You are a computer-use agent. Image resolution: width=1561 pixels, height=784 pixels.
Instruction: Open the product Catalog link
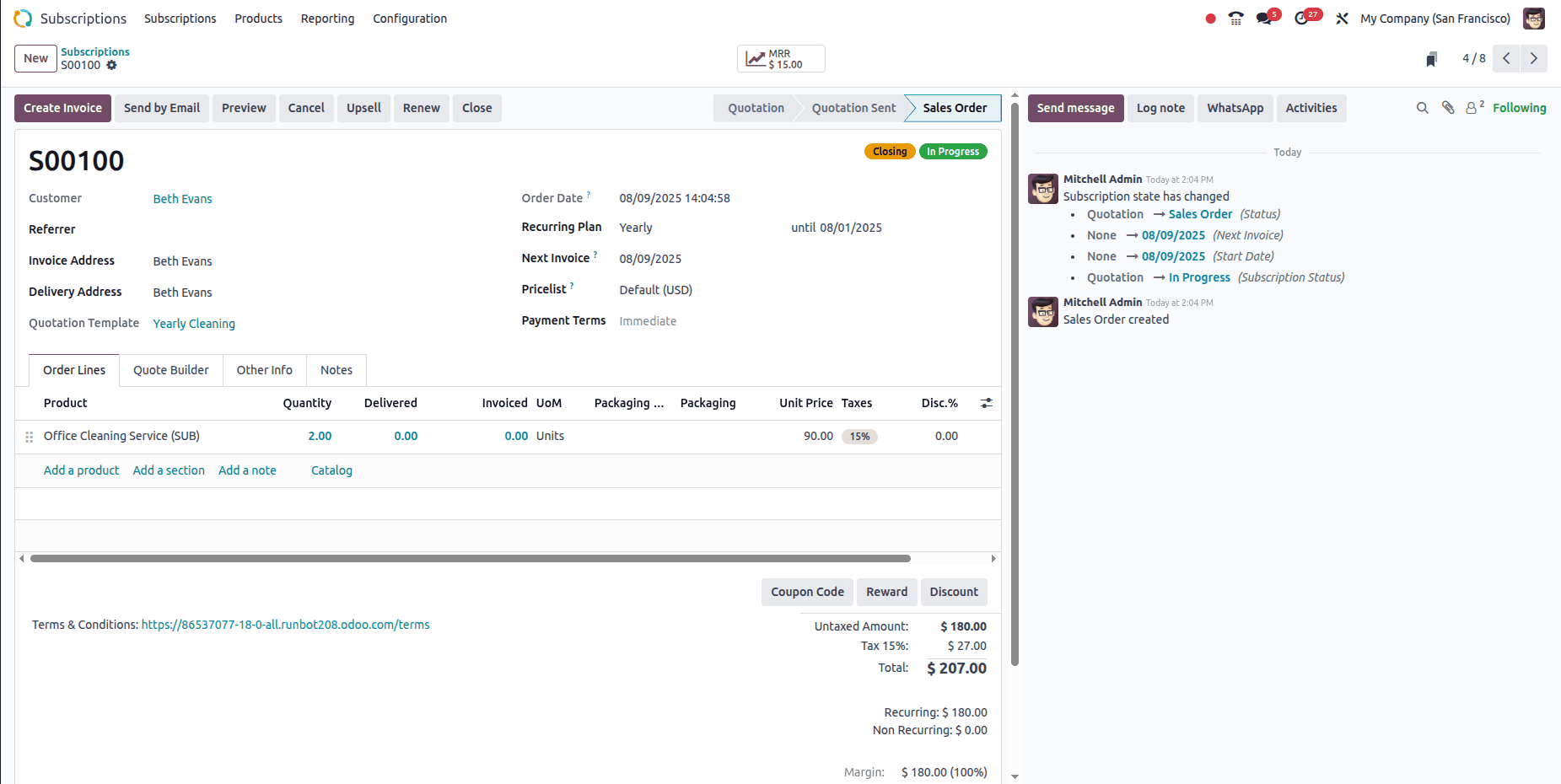tap(331, 470)
